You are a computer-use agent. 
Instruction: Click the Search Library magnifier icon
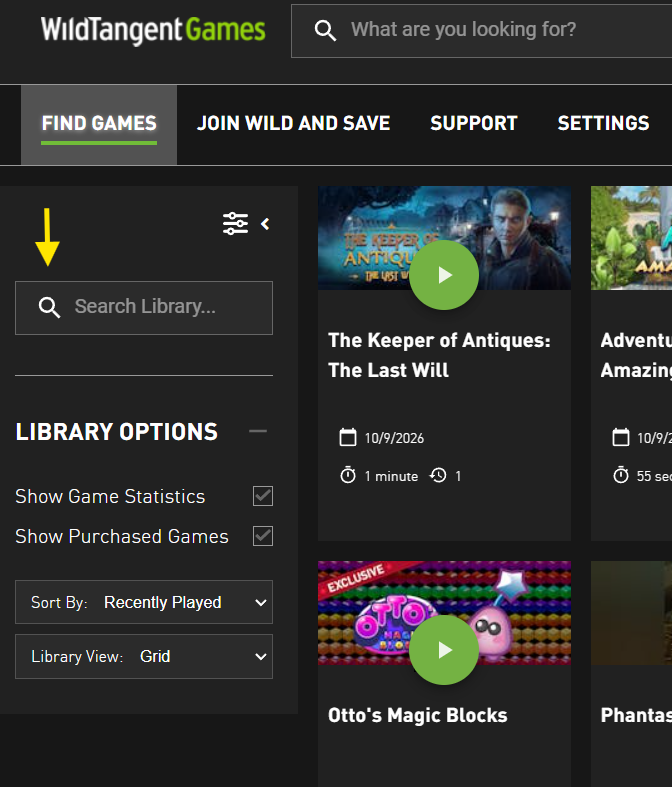point(49,307)
